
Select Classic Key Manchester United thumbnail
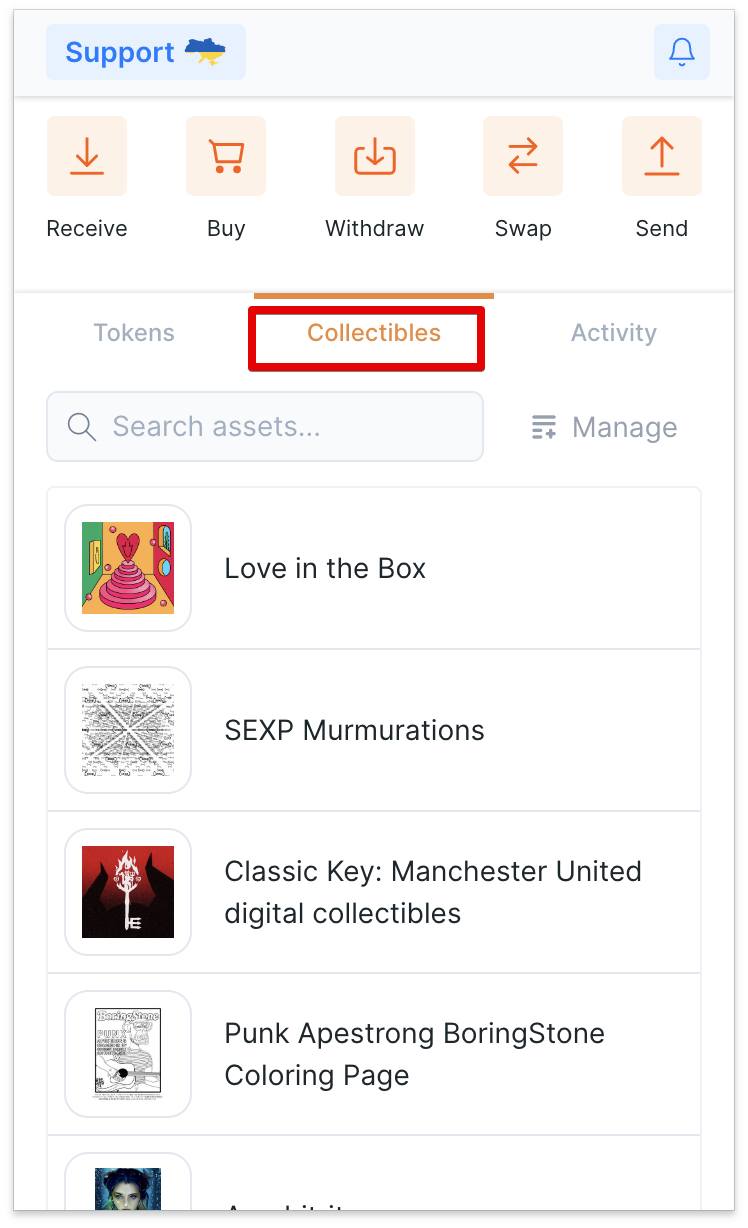[x=128, y=892]
